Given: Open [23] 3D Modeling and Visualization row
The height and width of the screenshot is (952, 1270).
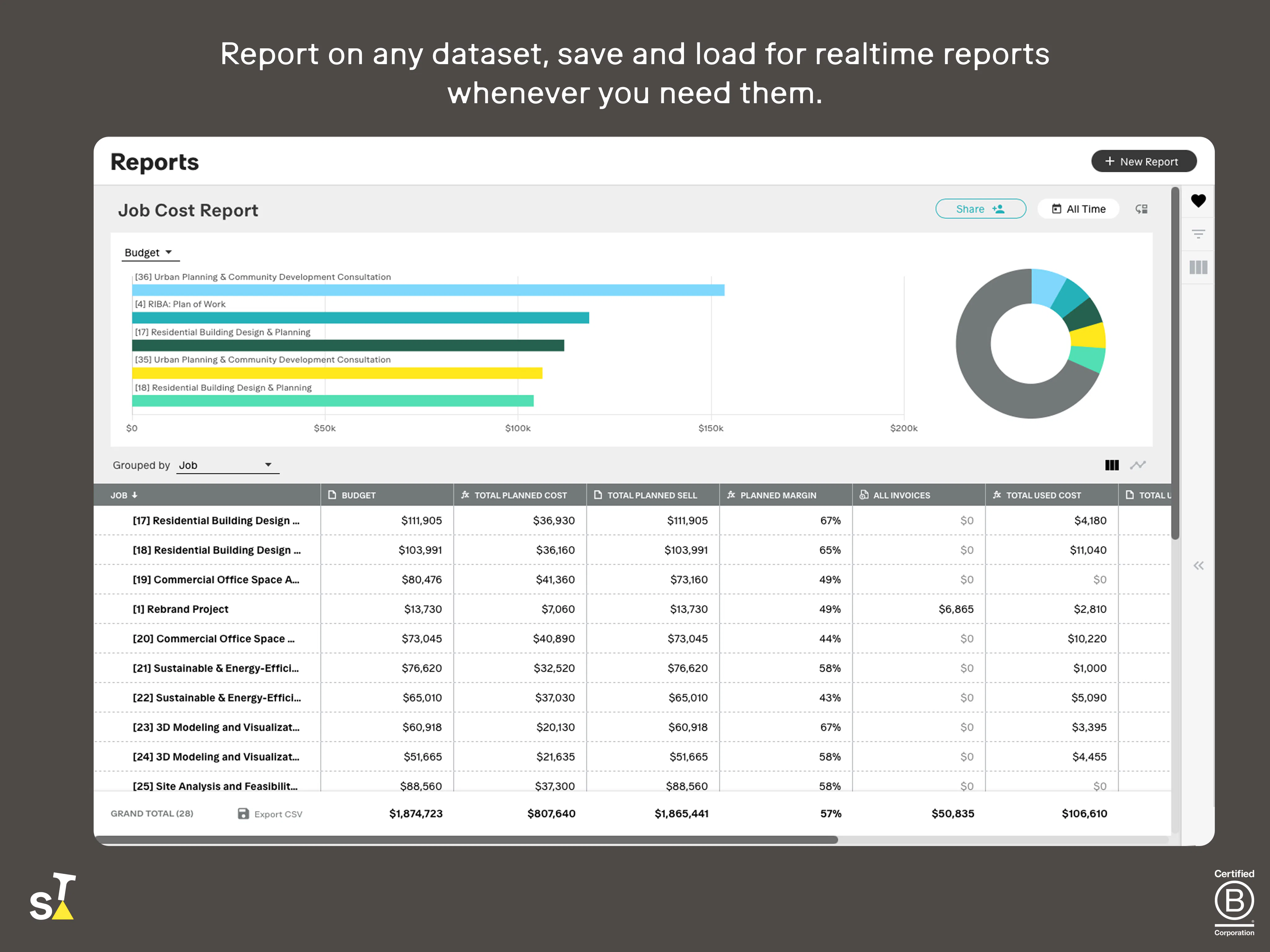Looking at the screenshot, I should [x=632, y=727].
